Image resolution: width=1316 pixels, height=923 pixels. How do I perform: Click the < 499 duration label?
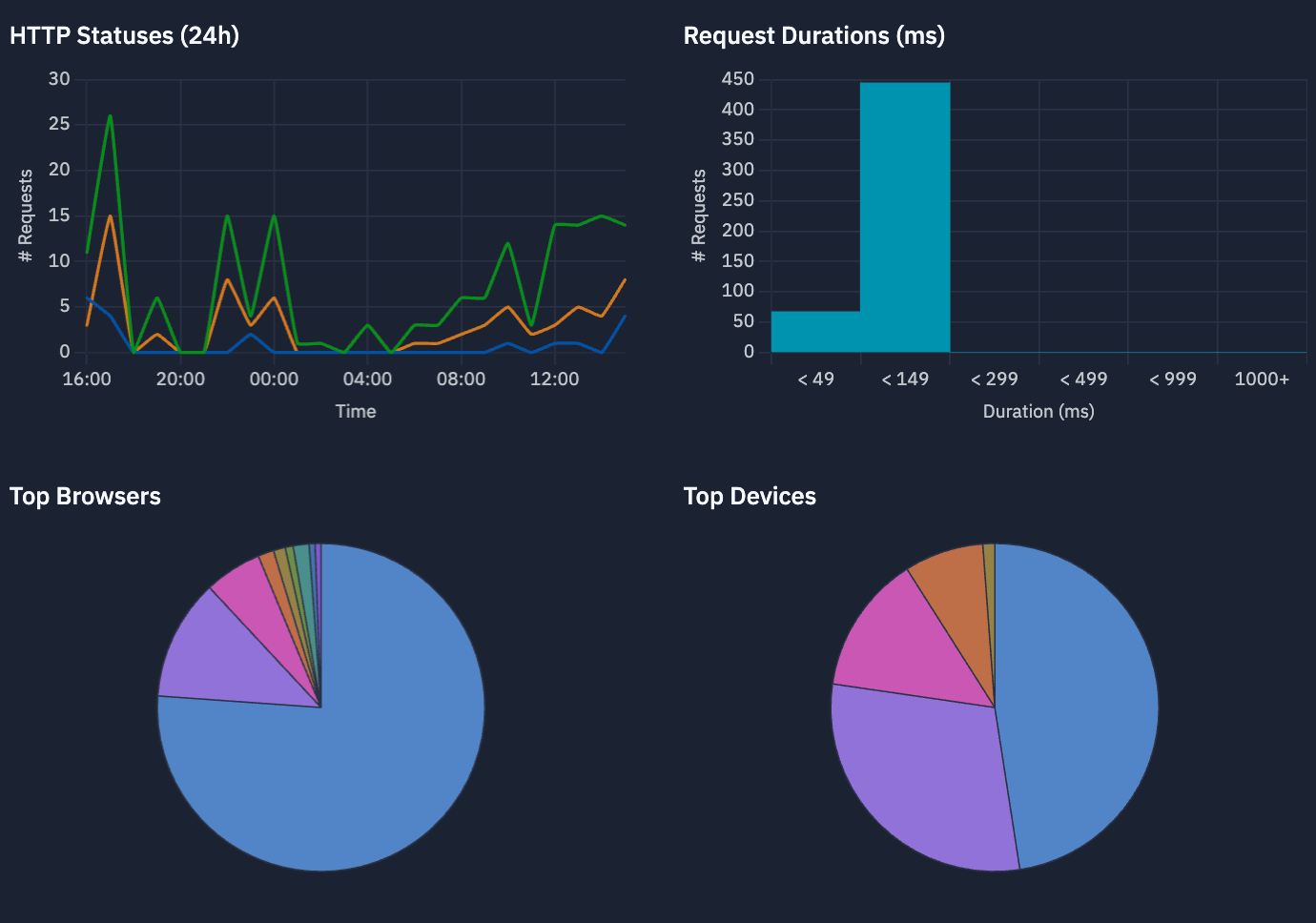1083,379
